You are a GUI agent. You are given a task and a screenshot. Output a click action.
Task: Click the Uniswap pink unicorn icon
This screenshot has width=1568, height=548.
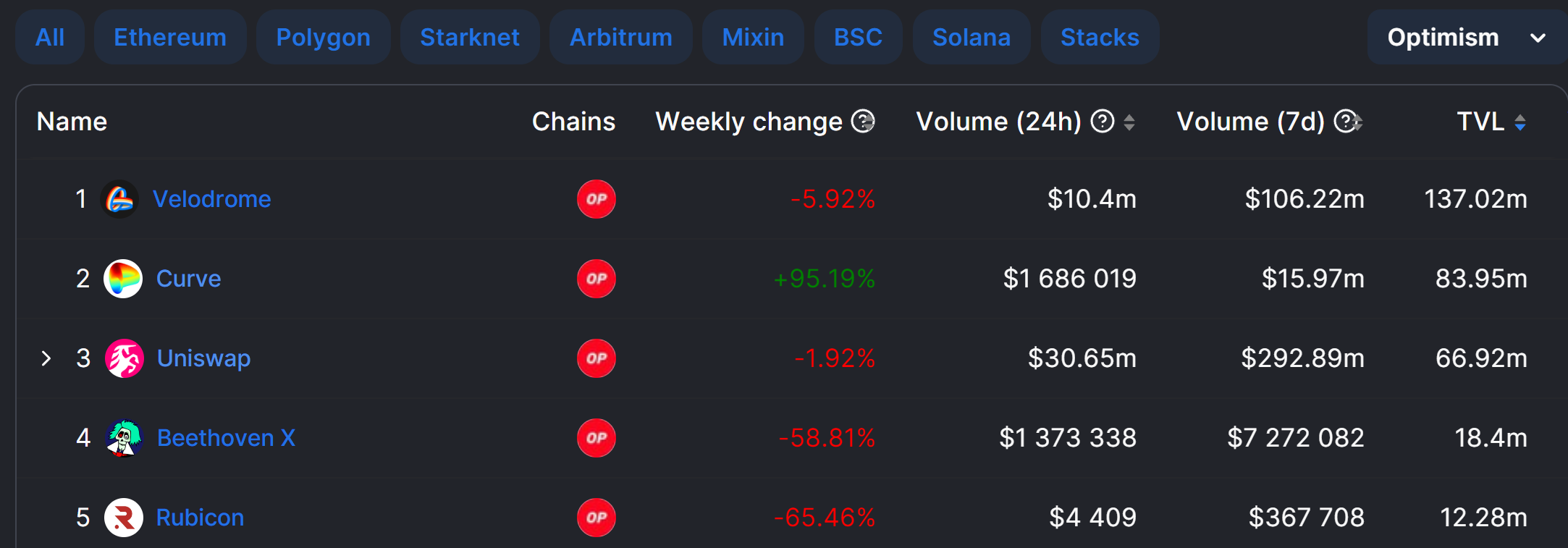tap(124, 358)
